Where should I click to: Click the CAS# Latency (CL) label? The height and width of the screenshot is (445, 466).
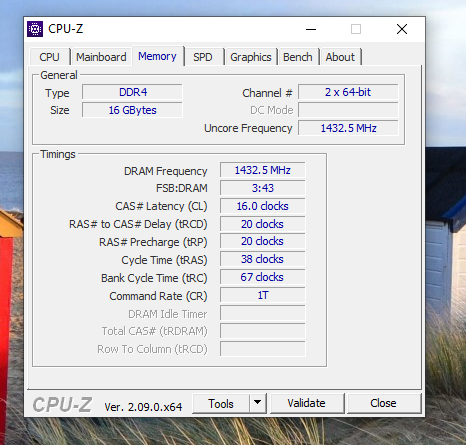click(x=161, y=206)
